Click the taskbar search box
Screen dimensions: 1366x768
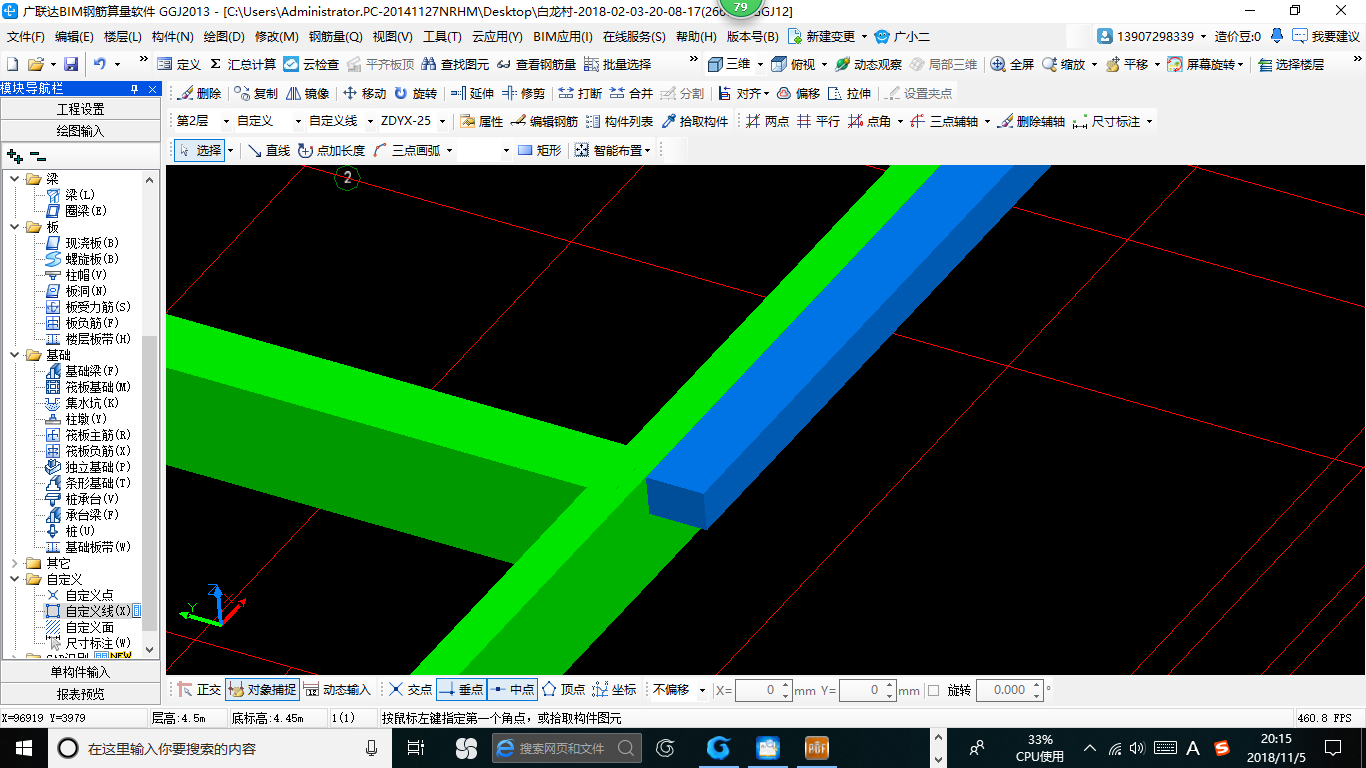click(x=220, y=748)
